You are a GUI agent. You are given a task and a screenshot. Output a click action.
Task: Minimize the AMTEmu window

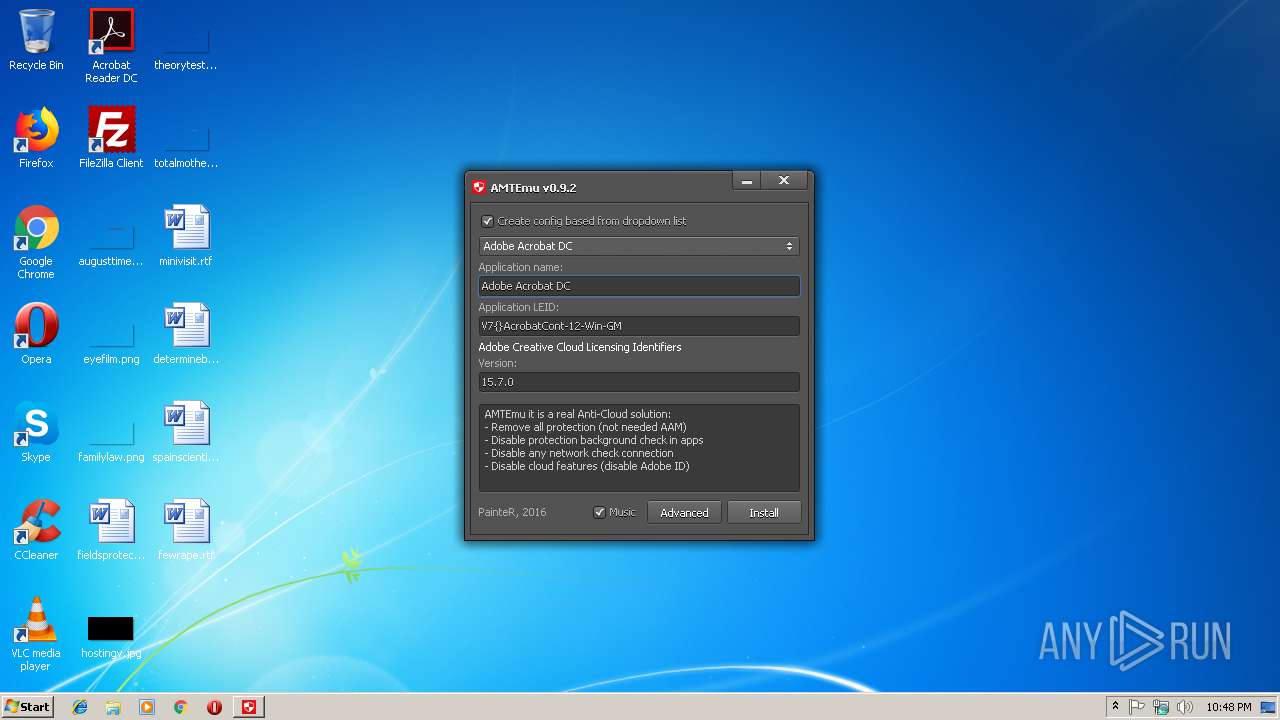(x=747, y=181)
